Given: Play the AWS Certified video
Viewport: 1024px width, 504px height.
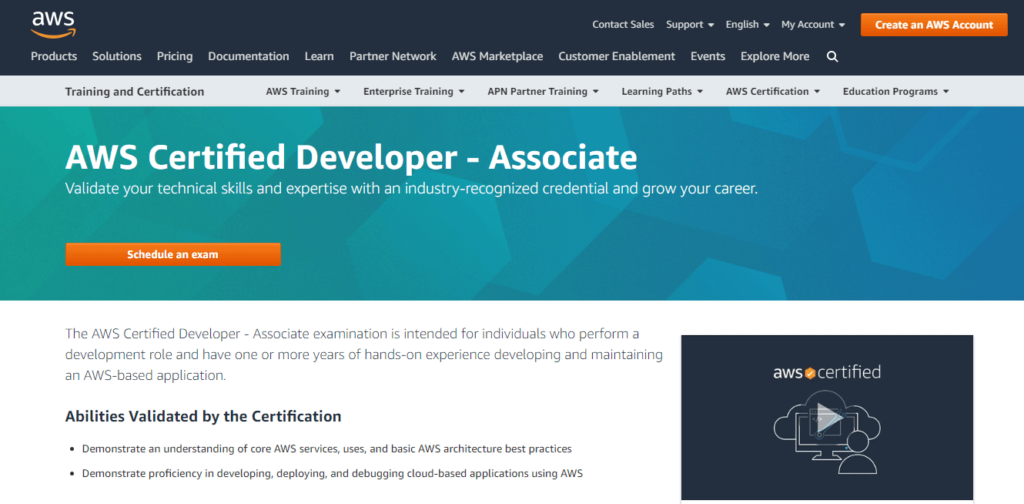Looking at the screenshot, I should pos(827,418).
